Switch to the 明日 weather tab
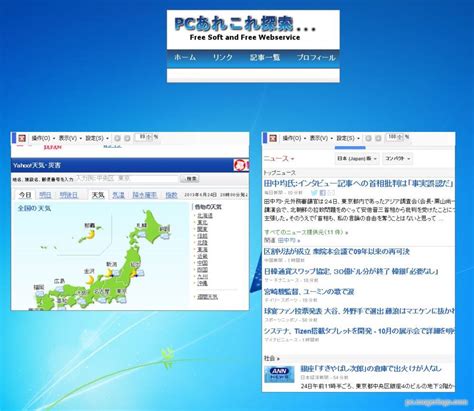Viewport: 474px width, 411px height. 45,195
